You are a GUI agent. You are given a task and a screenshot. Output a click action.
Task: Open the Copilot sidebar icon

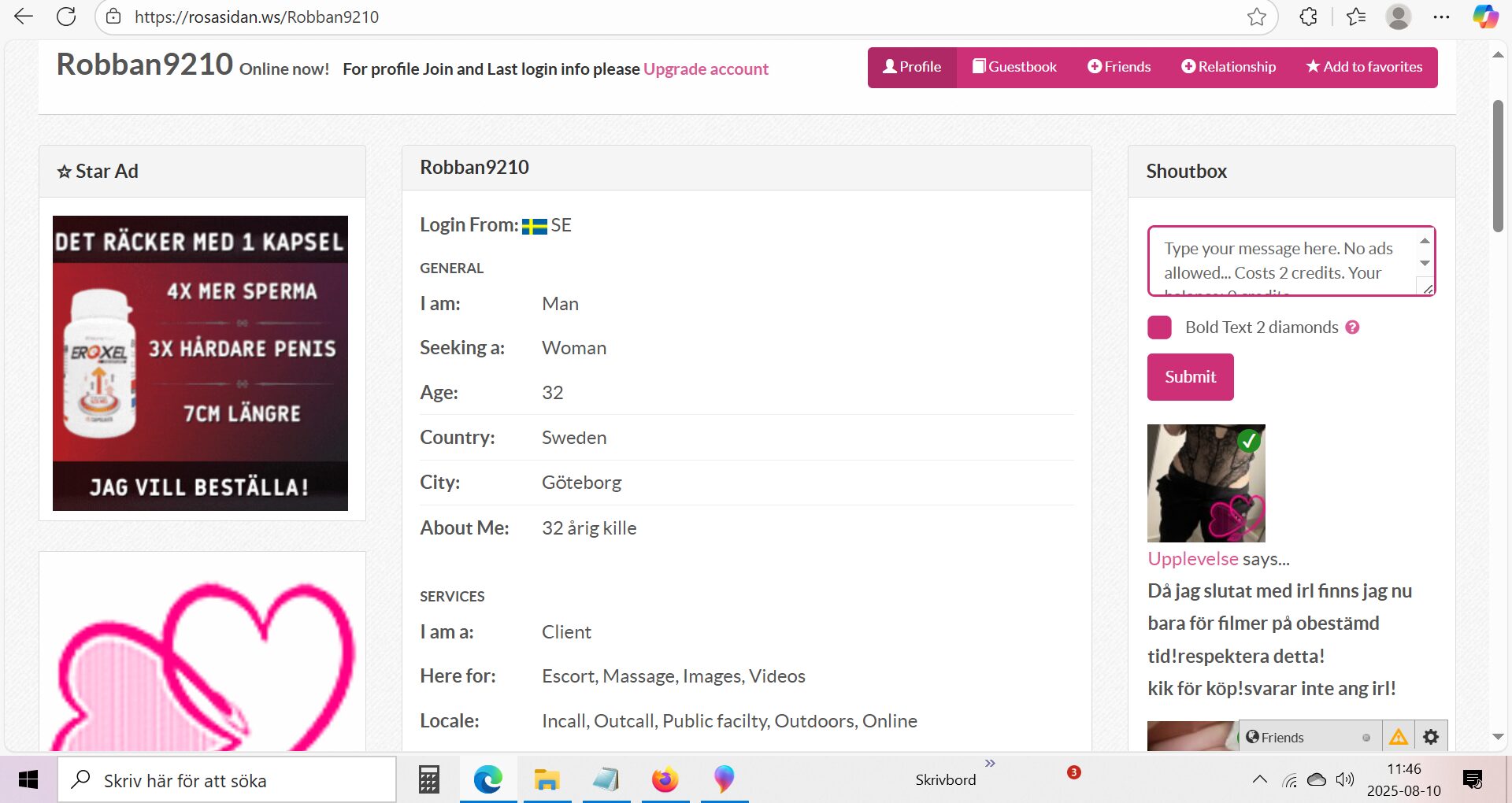(1485, 17)
